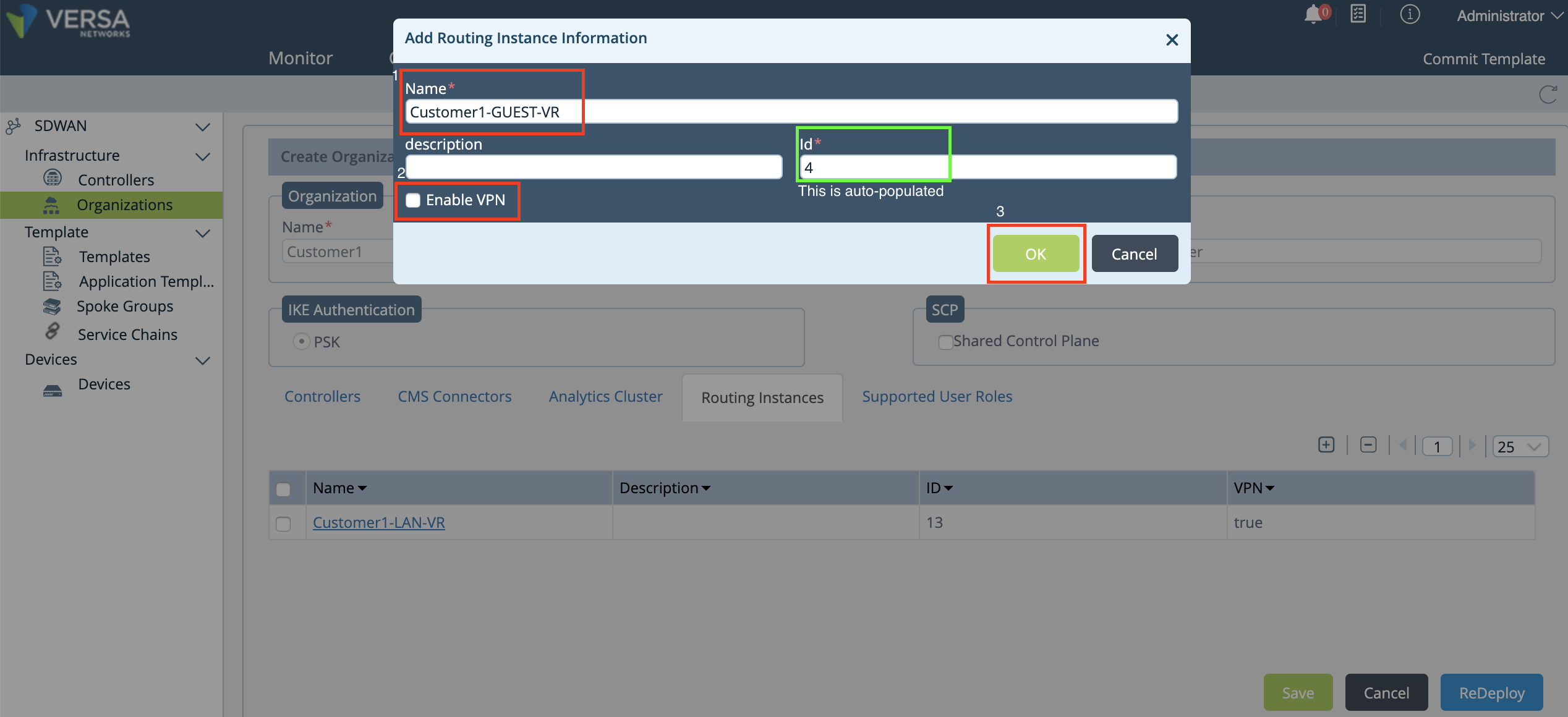This screenshot has height=717, width=1568.
Task: Click the remove routing instance minus icon
Action: [x=1368, y=445]
